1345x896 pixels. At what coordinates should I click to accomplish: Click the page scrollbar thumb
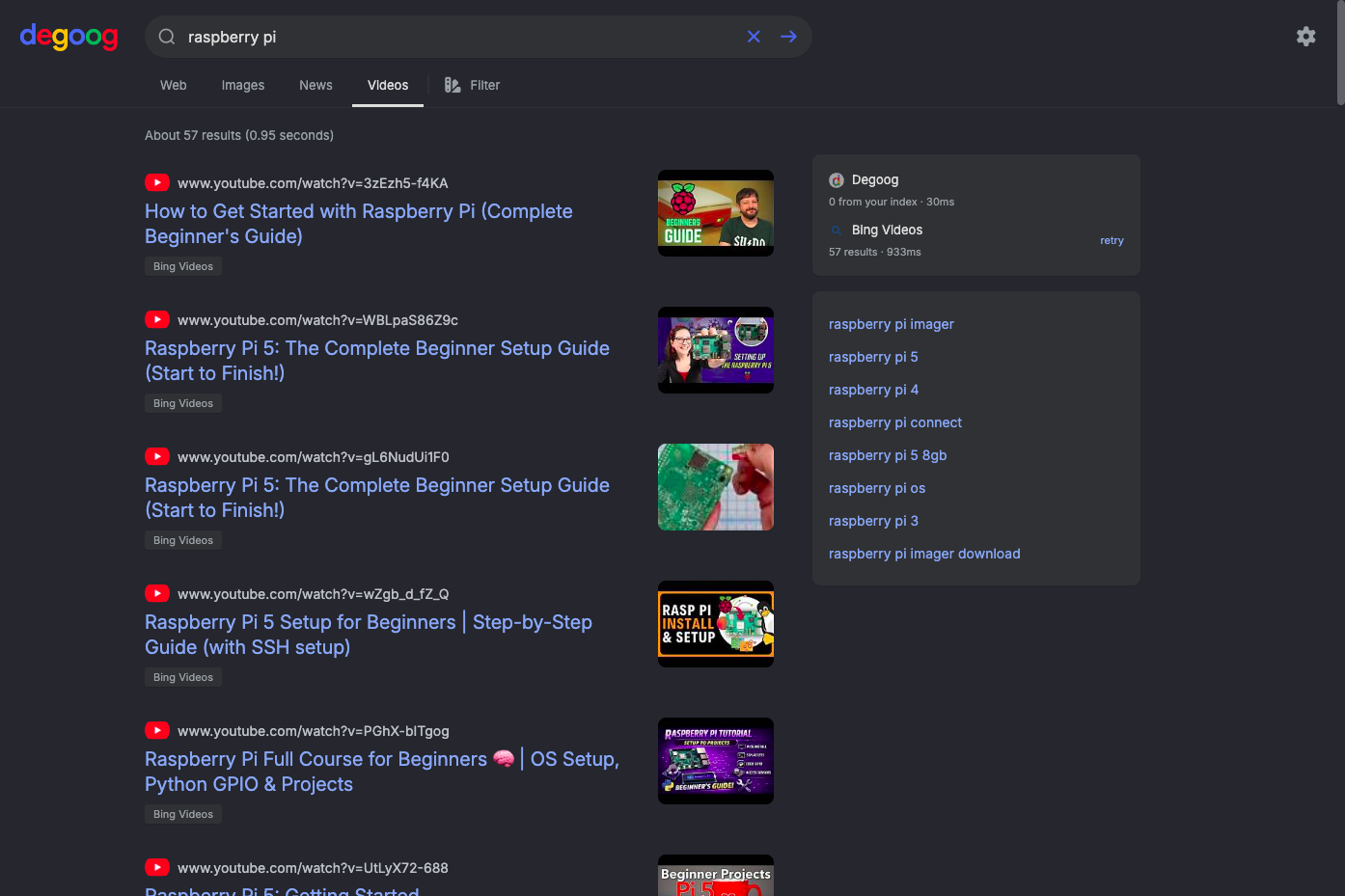coord(1340,52)
